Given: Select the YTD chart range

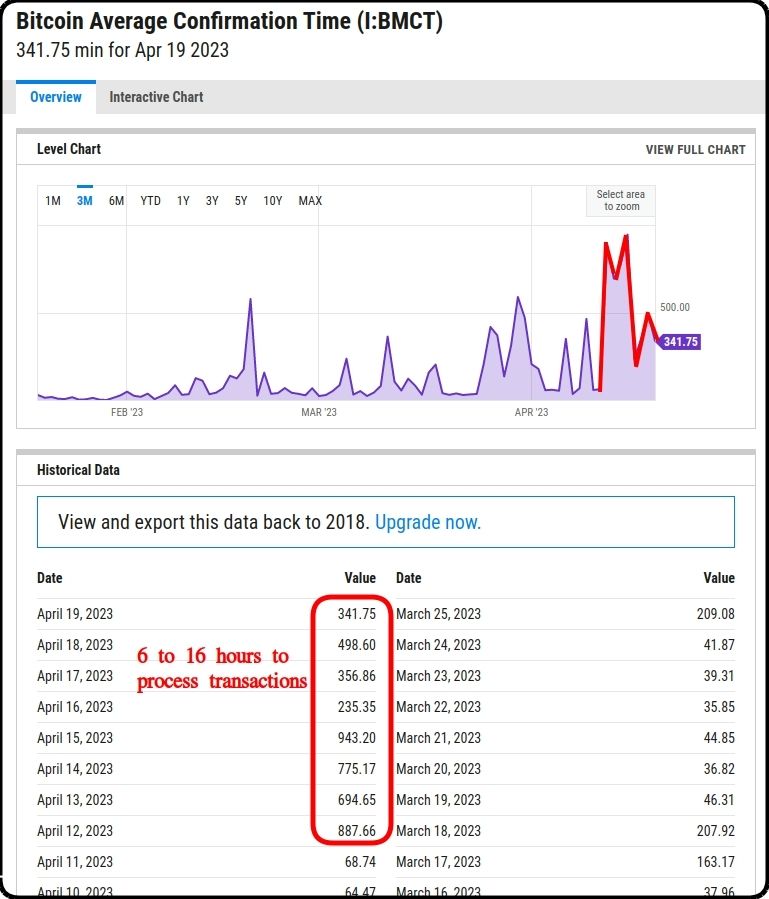Looking at the screenshot, I should tap(150, 201).
